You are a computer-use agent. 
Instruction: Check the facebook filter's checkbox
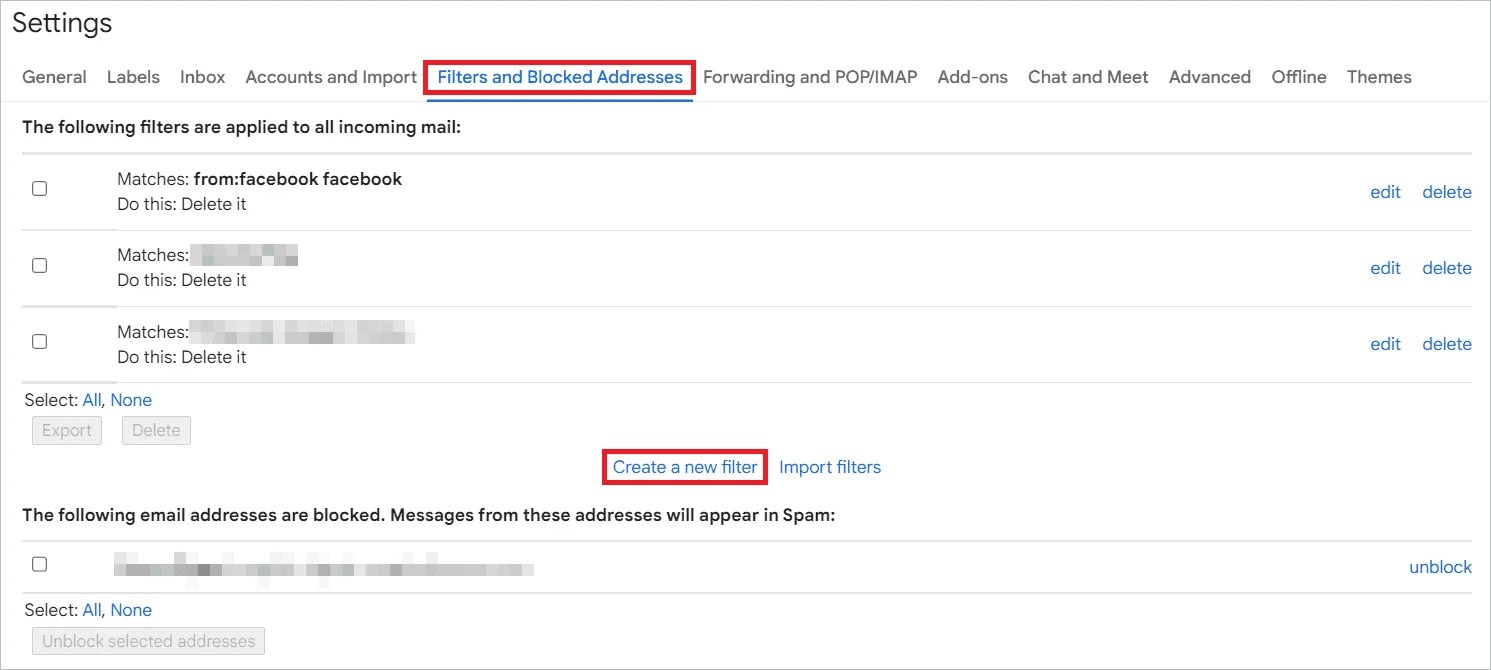(x=39, y=188)
